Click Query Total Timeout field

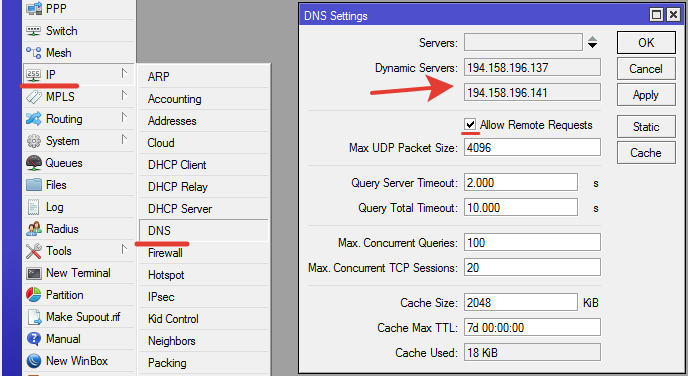[x=521, y=207]
